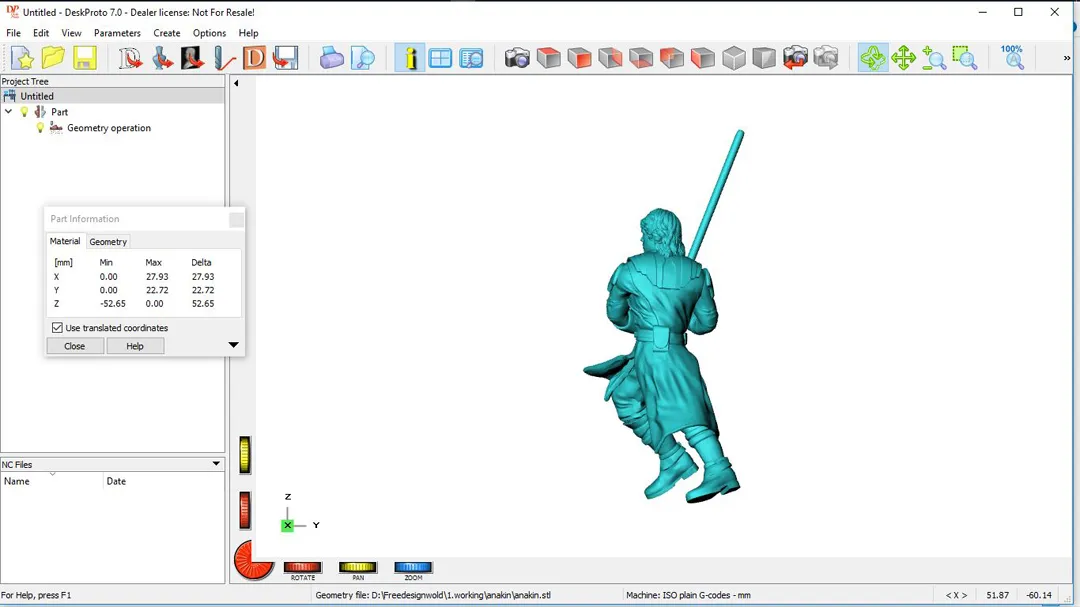Click the Calculate toolpaths cutter icon

pyautogui.click(x=223, y=59)
